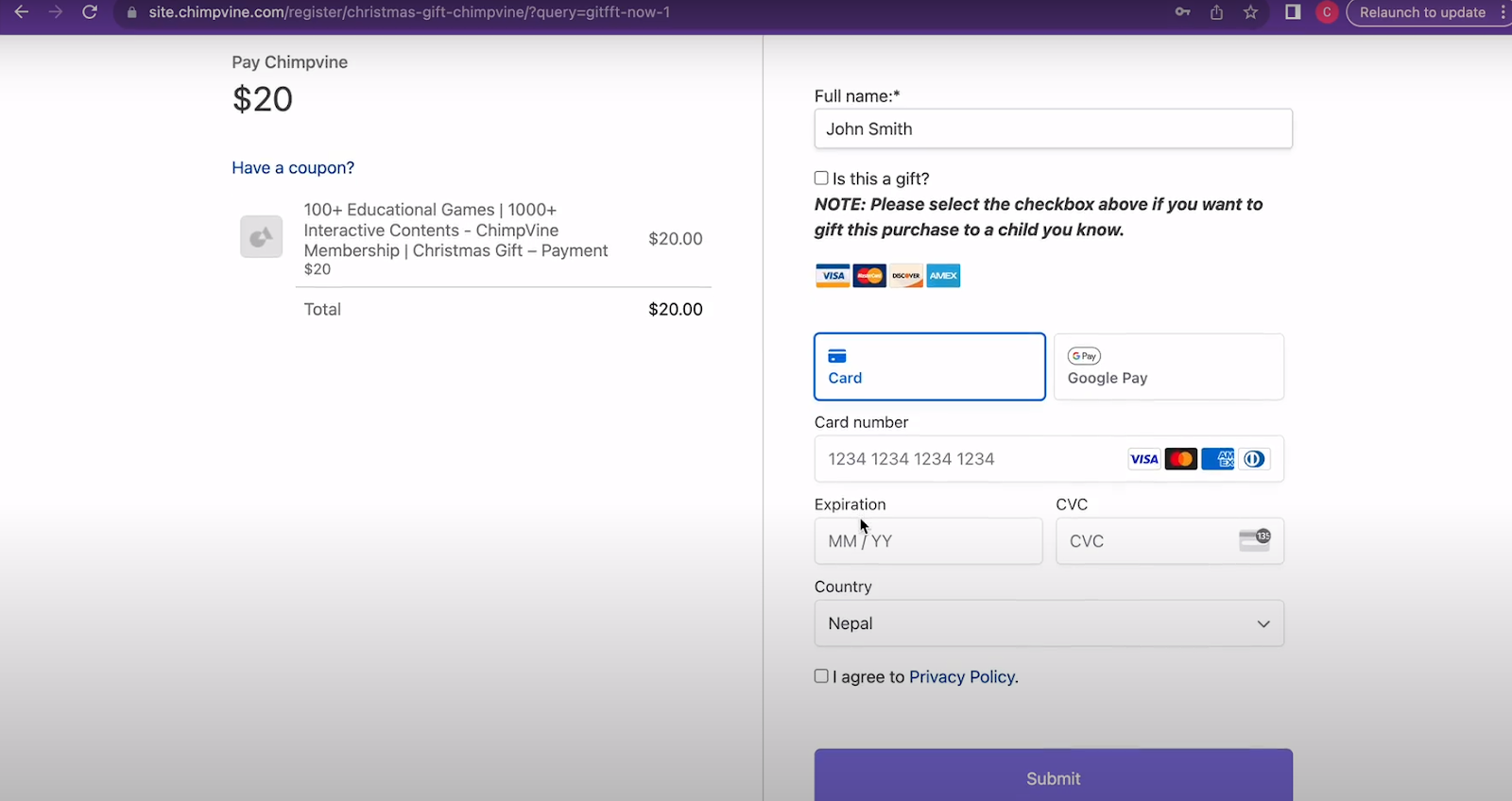Click the share page icon
The height and width of the screenshot is (801, 1512).
click(1216, 12)
